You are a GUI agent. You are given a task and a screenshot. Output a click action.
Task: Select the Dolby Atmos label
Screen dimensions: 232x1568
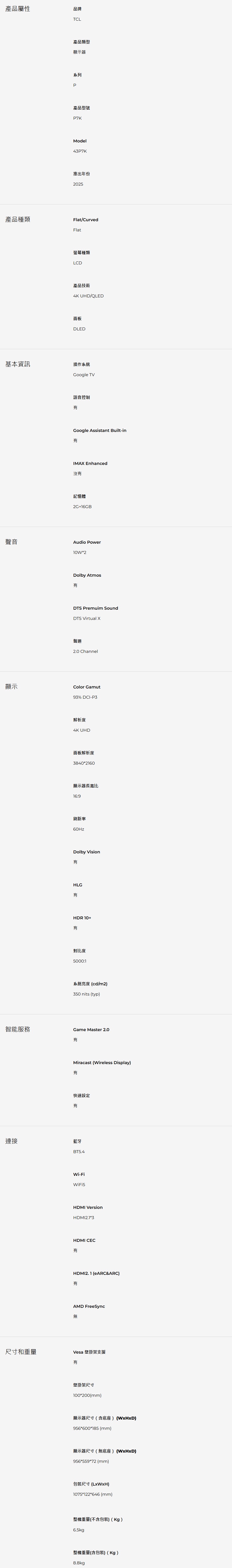point(87,575)
